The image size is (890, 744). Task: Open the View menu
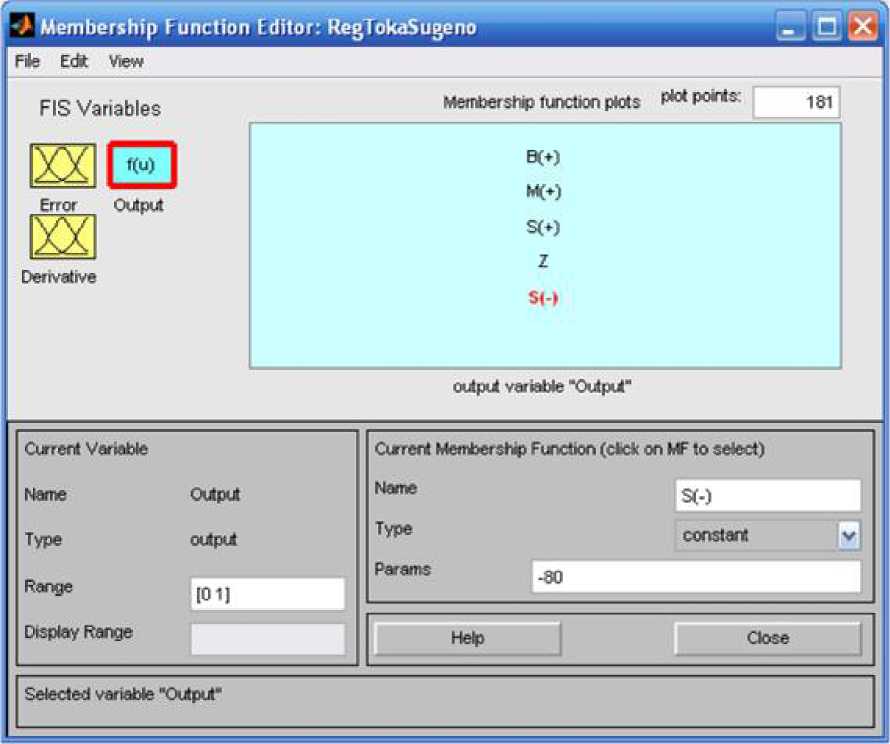click(x=126, y=61)
